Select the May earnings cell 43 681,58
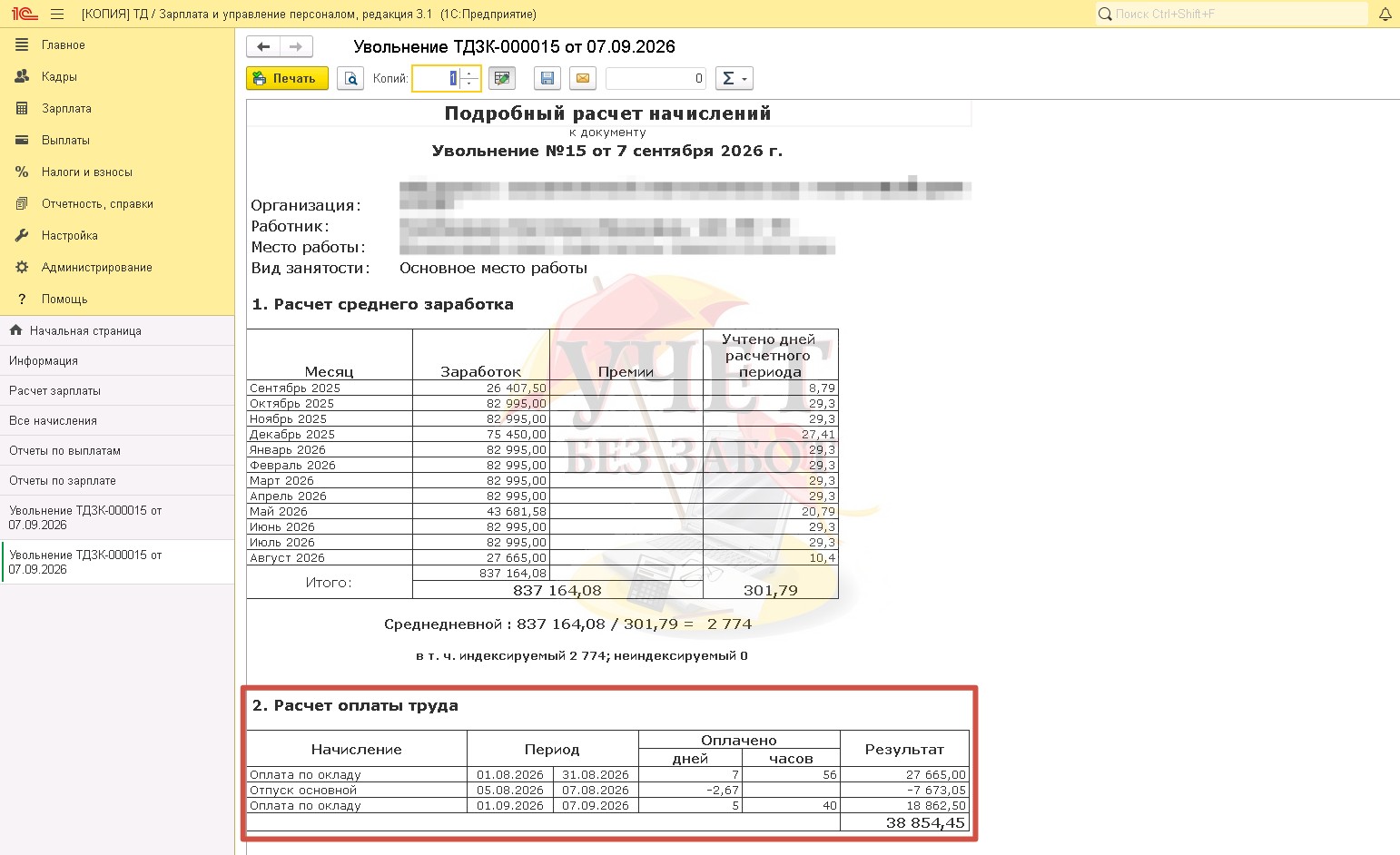1400x855 pixels. coord(481,511)
